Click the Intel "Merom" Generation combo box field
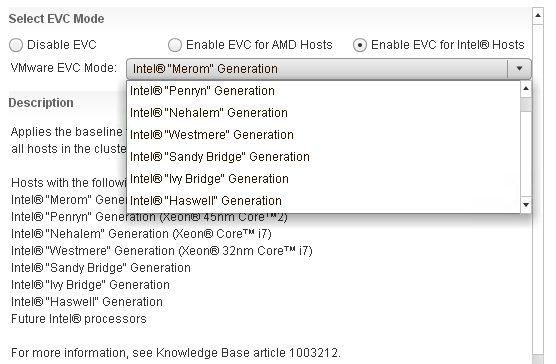This screenshot has height=364, width=556. pyautogui.click(x=317, y=69)
